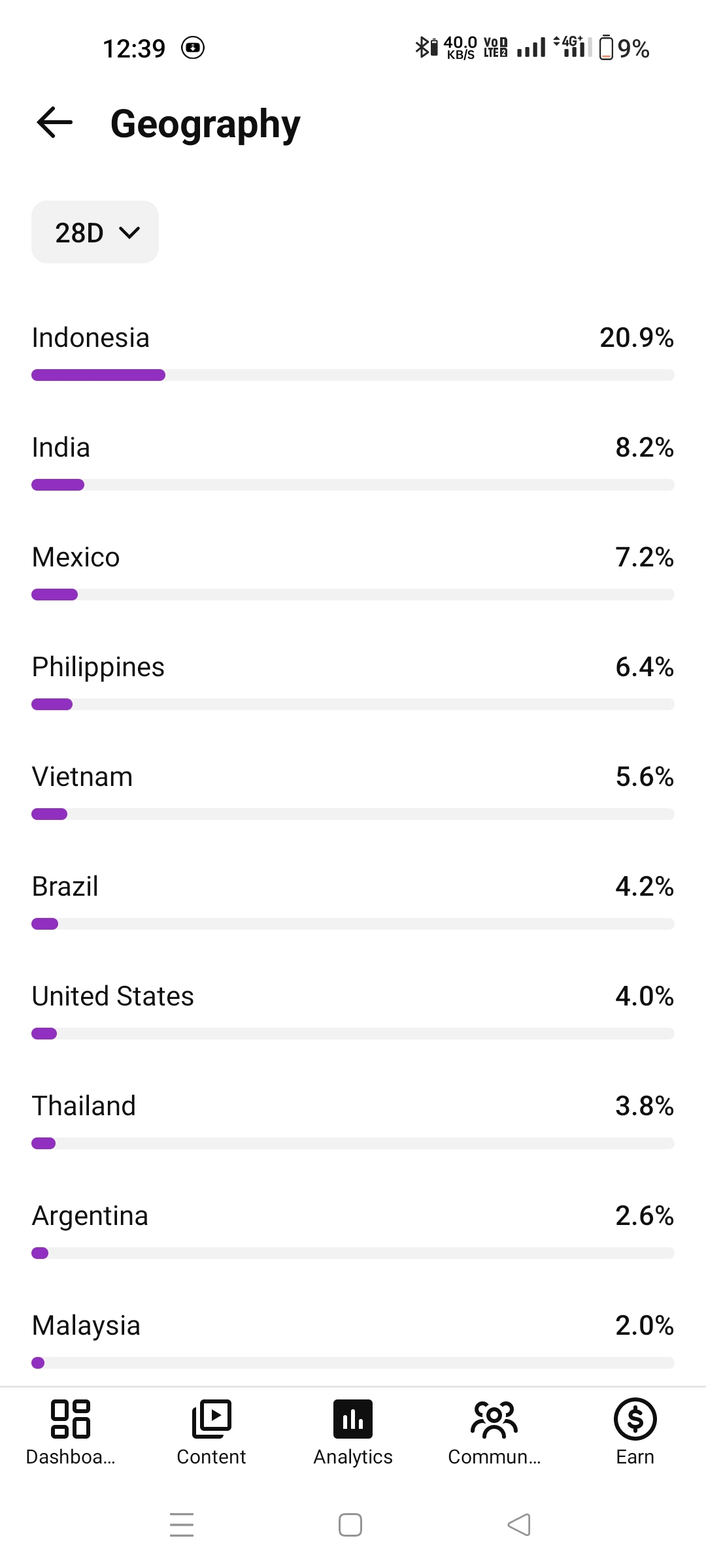Image resolution: width=706 pixels, height=1568 pixels.
Task: Click the Vietnam progress bar
Action: pyautogui.click(x=353, y=814)
